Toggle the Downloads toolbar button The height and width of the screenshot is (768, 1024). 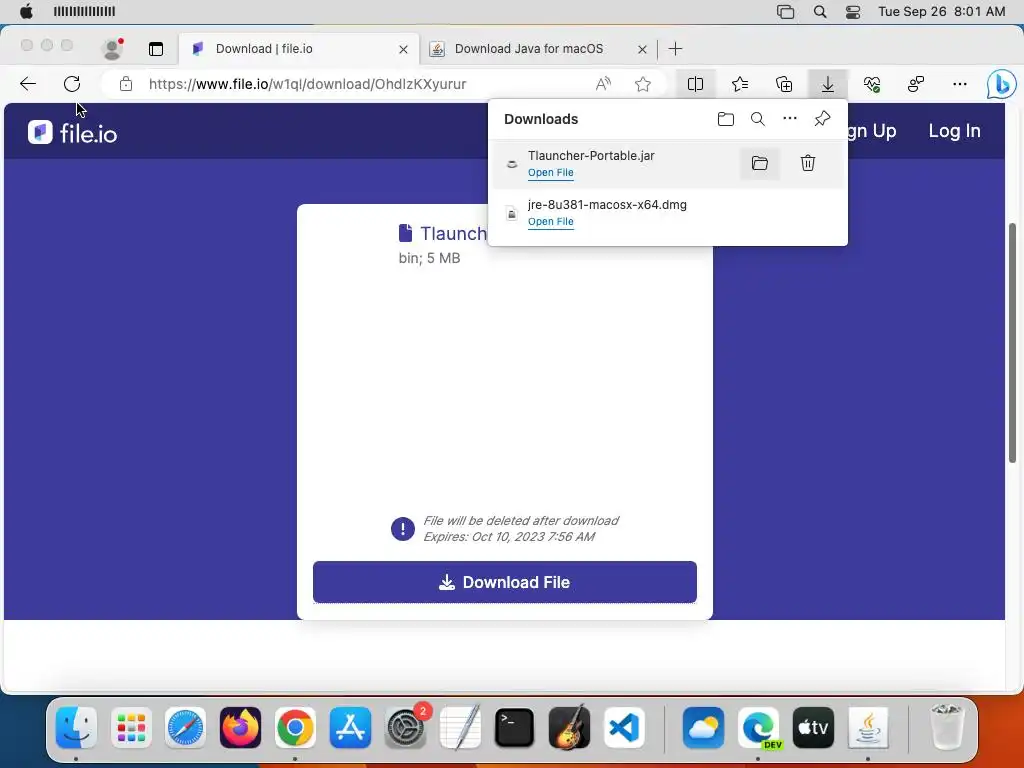click(x=827, y=84)
